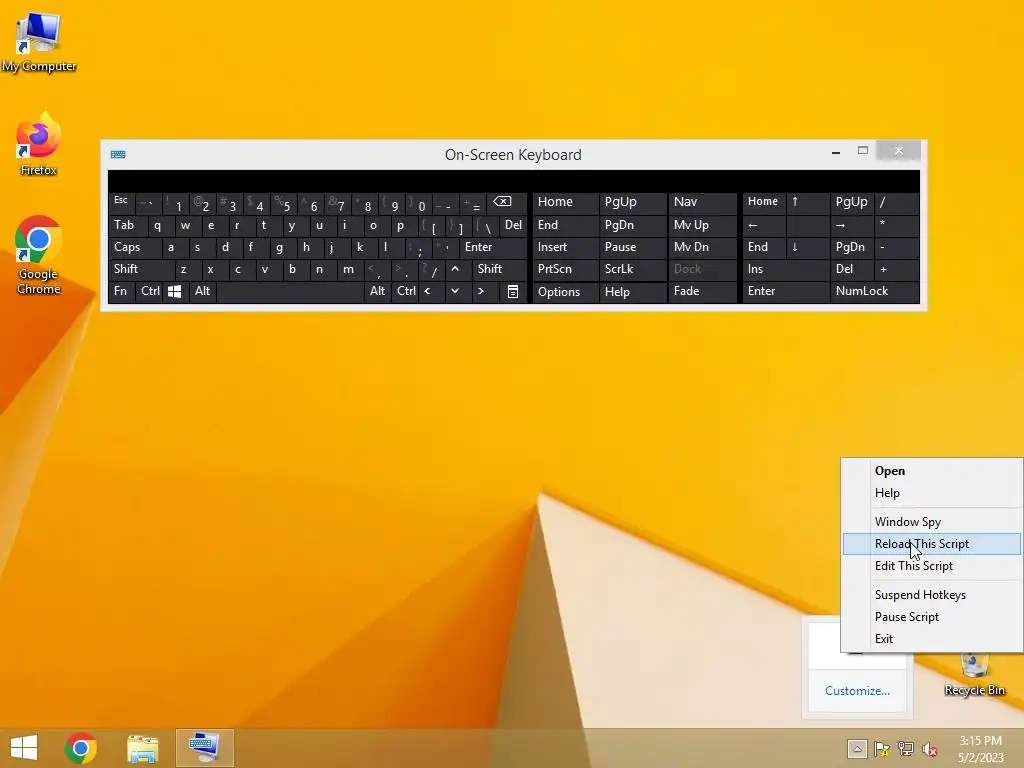
Task: Show hidden tray icons arrow
Action: [857, 749]
